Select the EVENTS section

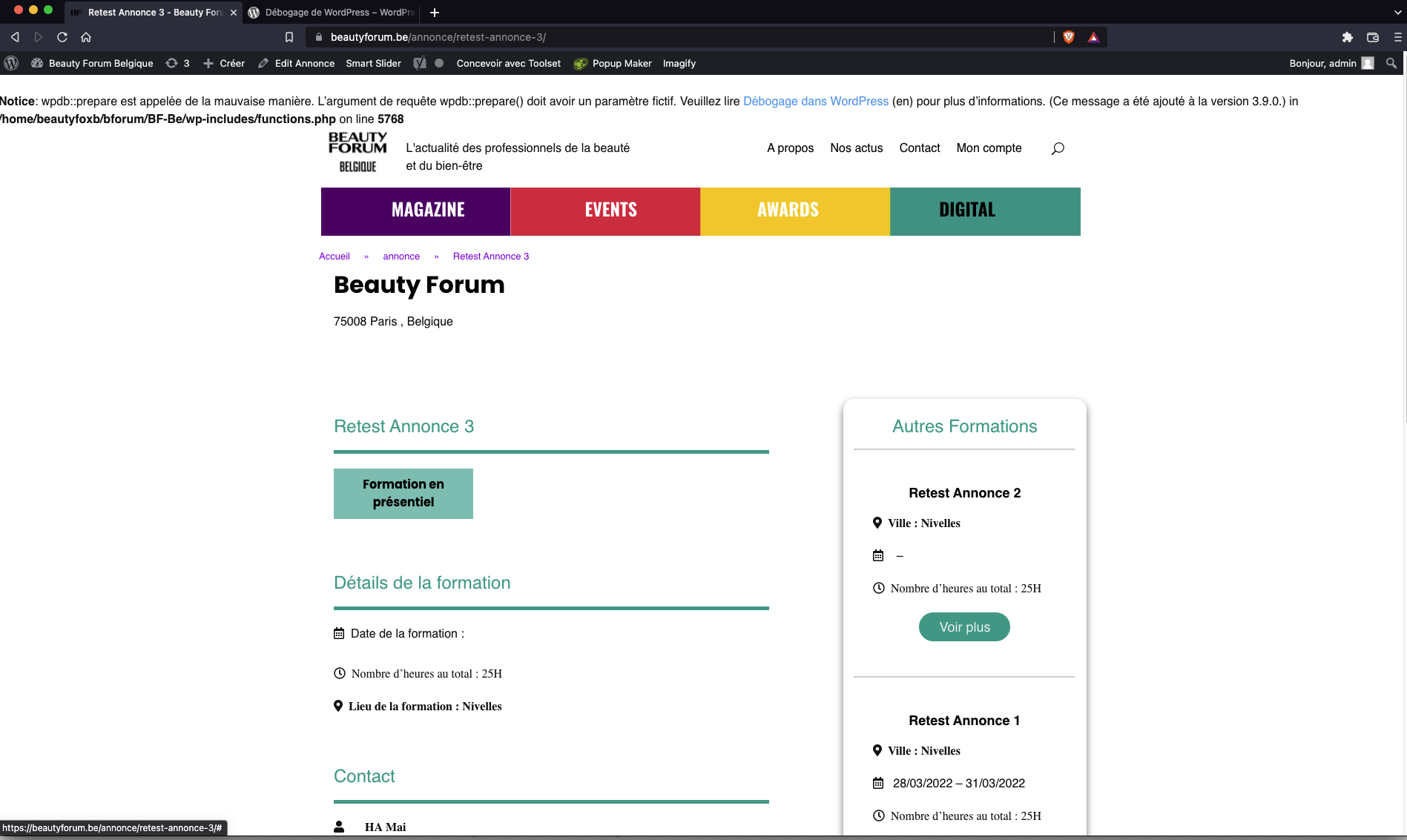[605, 211]
